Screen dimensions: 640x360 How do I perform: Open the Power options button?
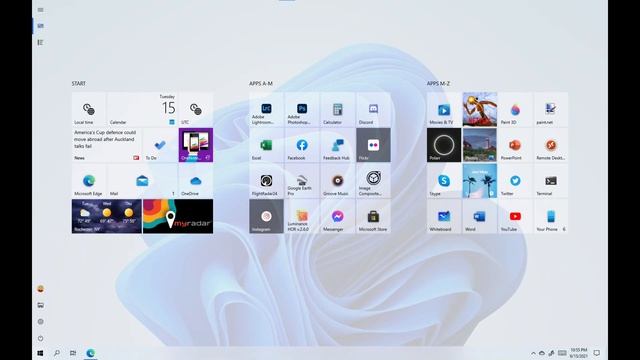coord(40,338)
